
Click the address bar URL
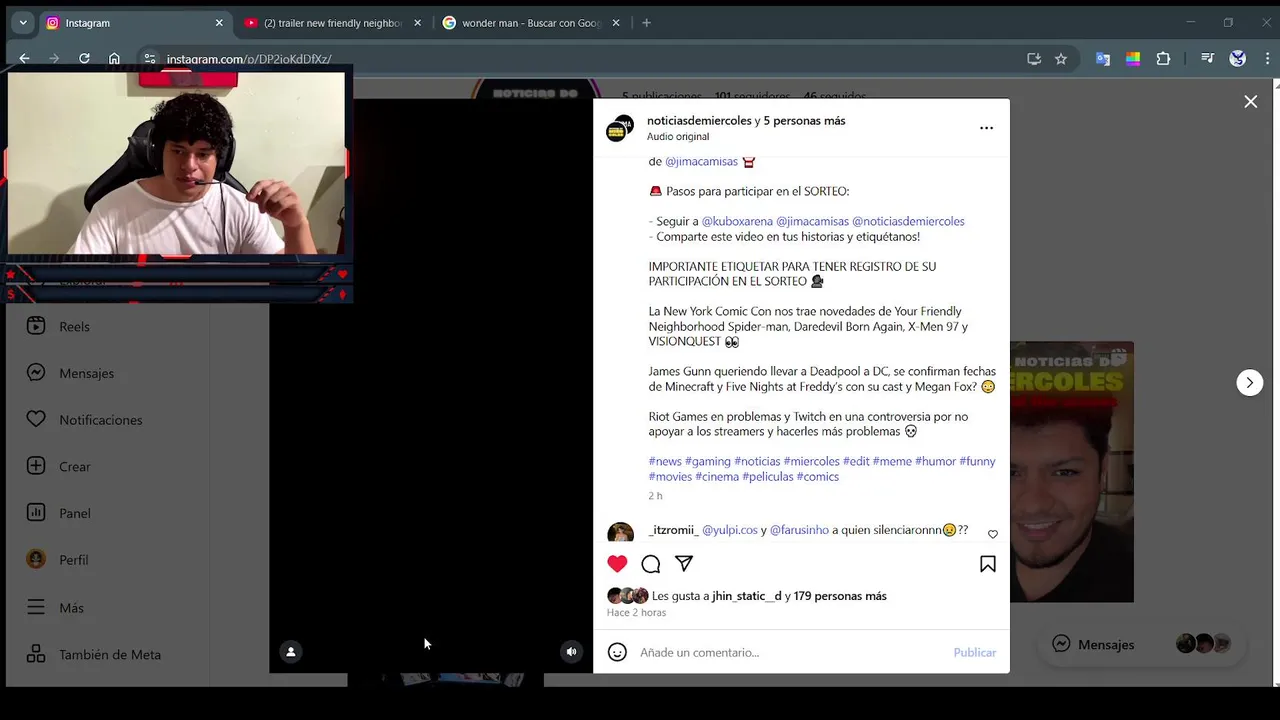249,59
